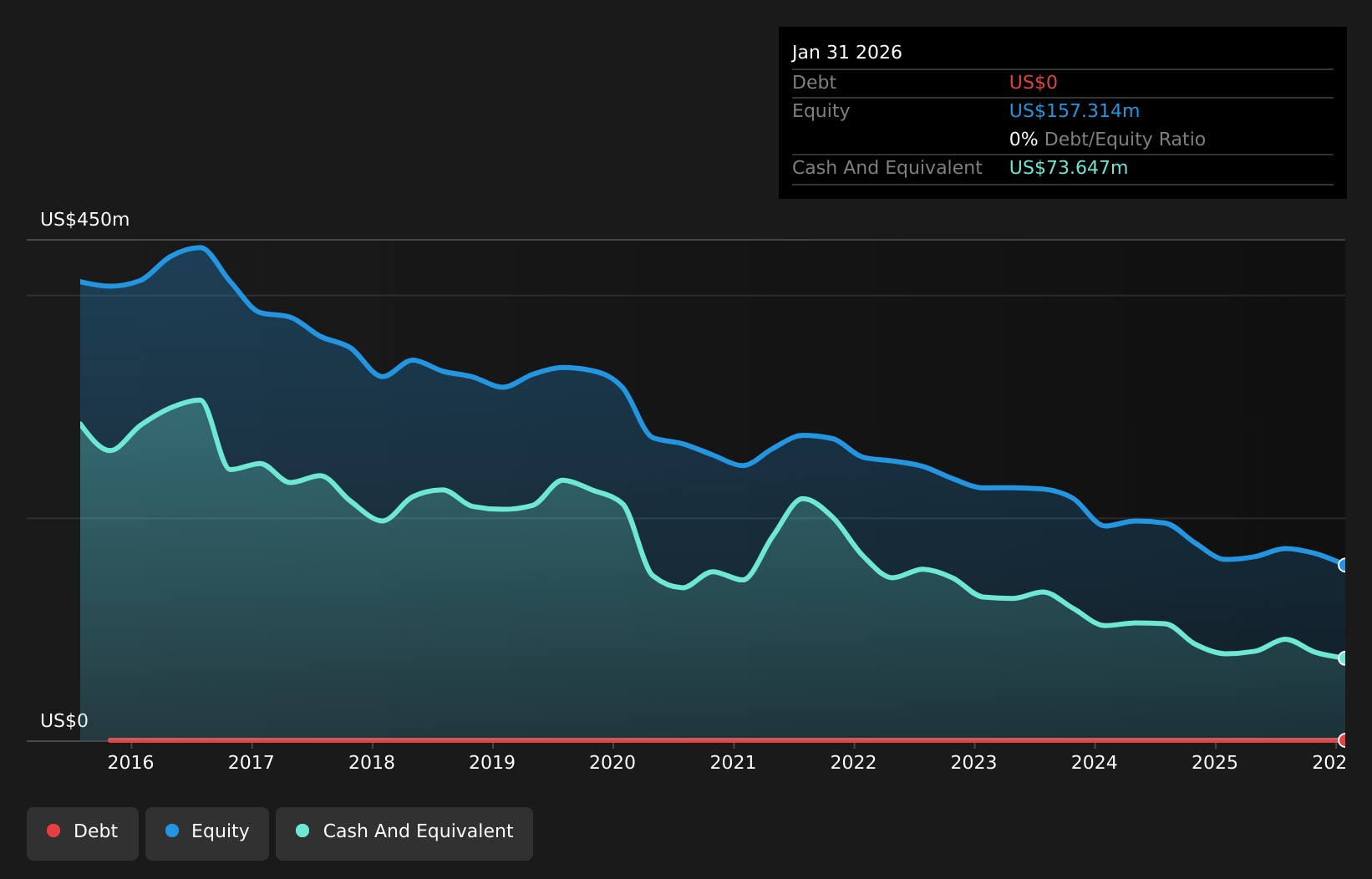Click the 2023 x-axis label
Screen dimensions: 1372x879
pos(973,763)
